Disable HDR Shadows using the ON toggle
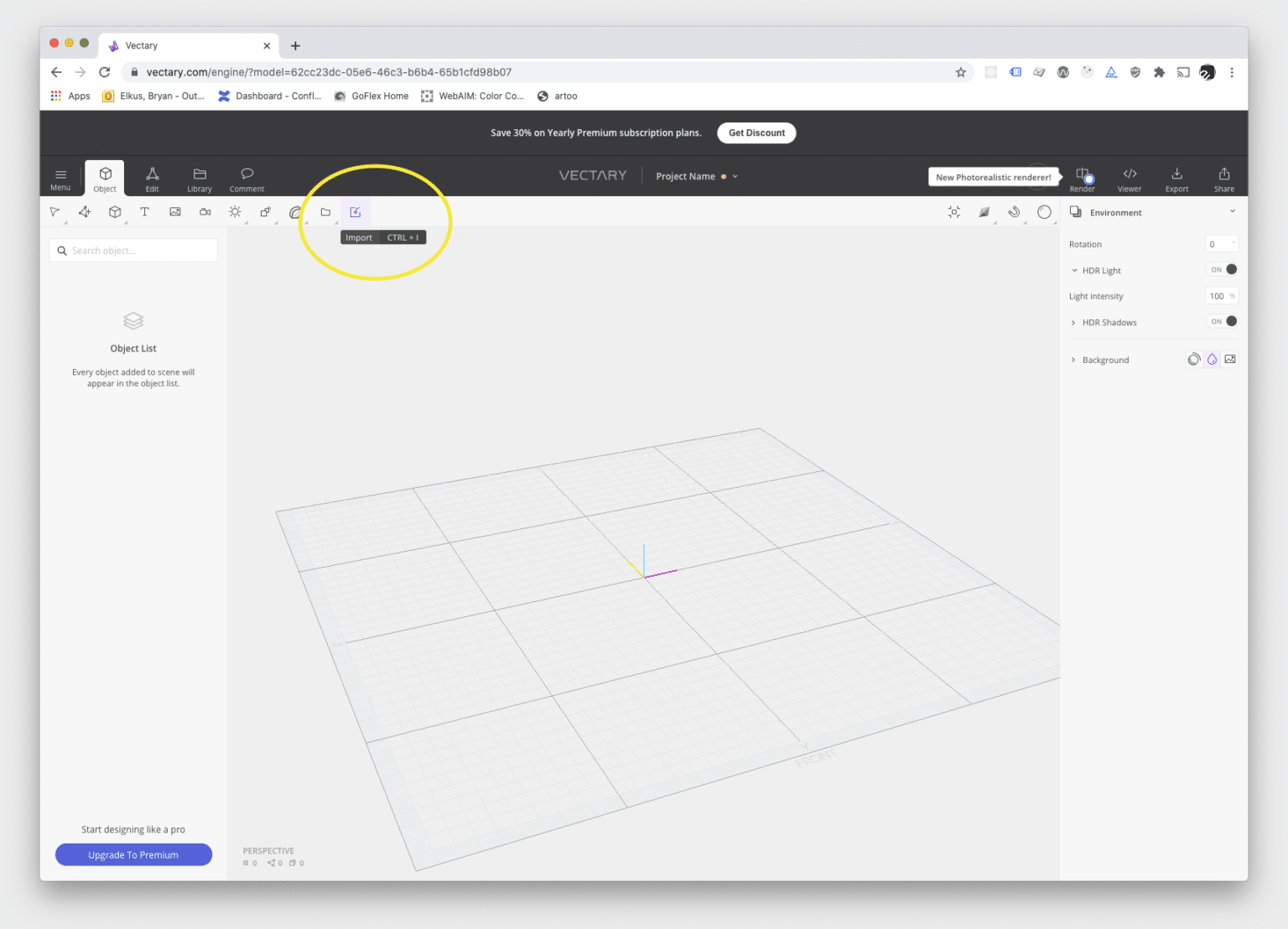 (x=1223, y=321)
